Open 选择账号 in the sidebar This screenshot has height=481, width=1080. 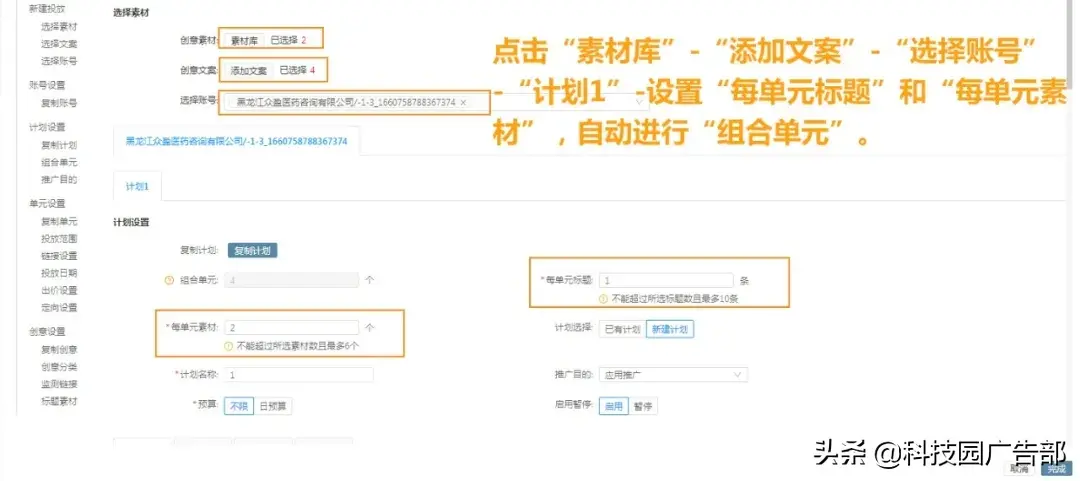click(59, 61)
